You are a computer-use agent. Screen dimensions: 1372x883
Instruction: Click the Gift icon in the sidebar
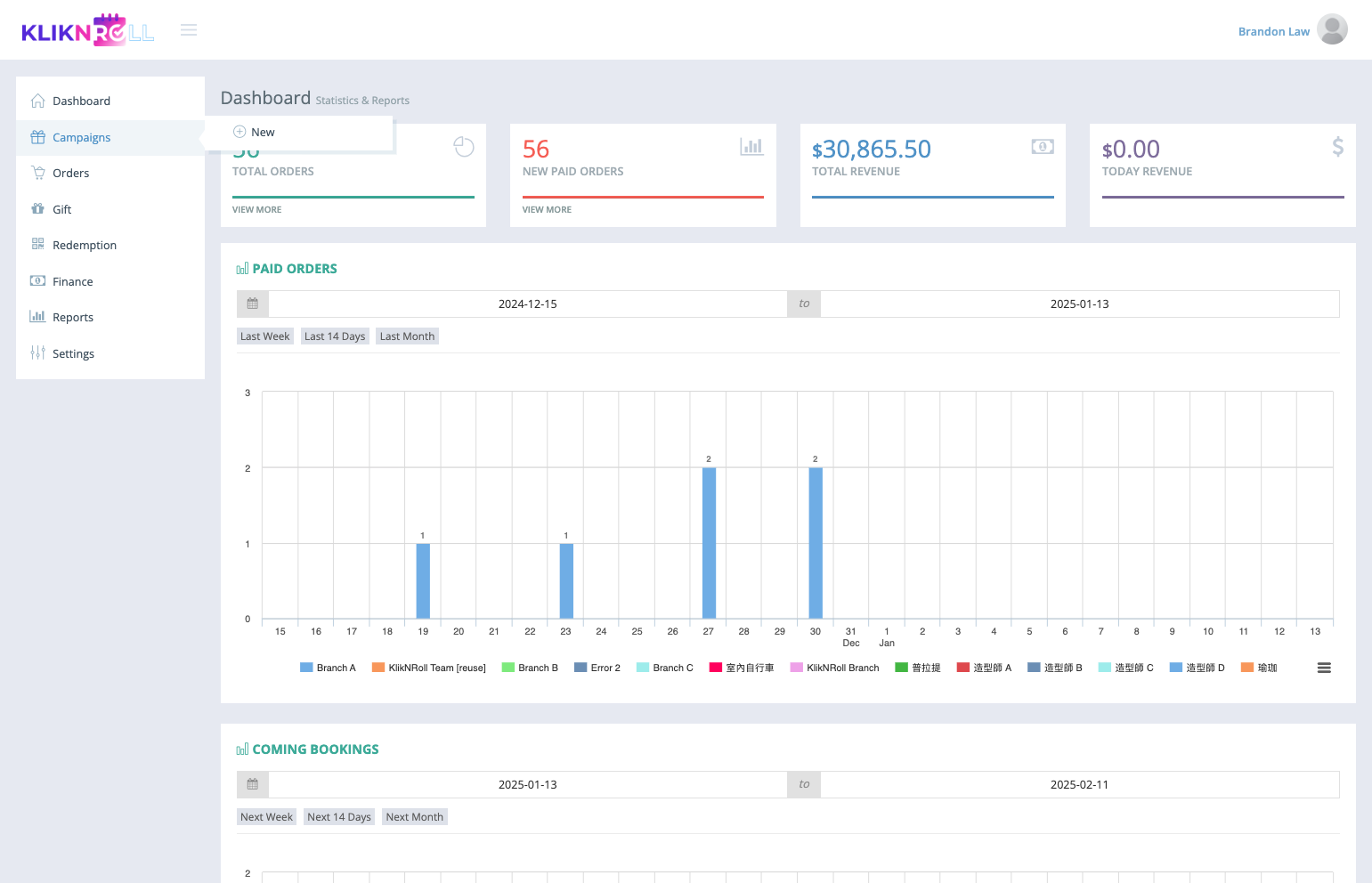point(37,208)
